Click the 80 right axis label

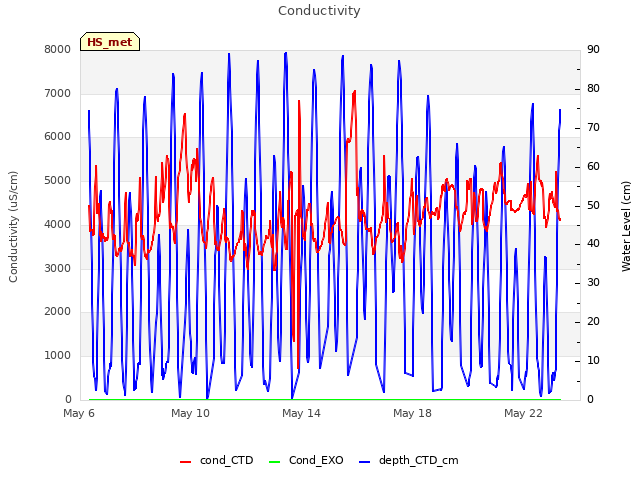click(x=593, y=89)
